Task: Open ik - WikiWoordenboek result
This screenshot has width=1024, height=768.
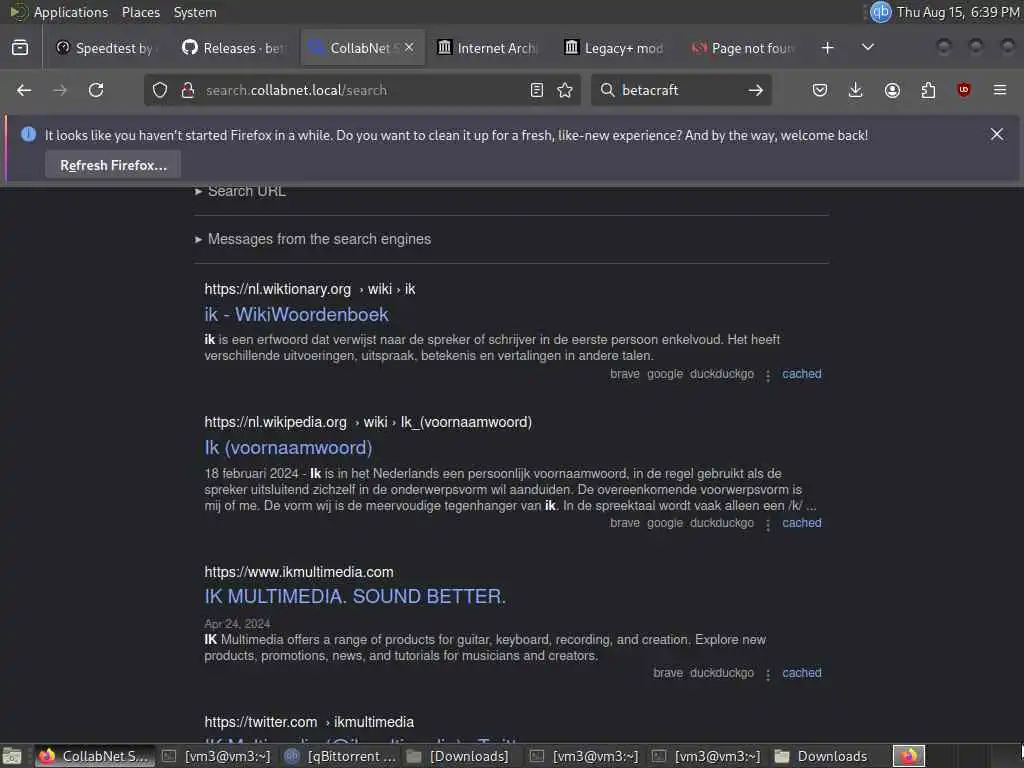Action: pos(296,315)
